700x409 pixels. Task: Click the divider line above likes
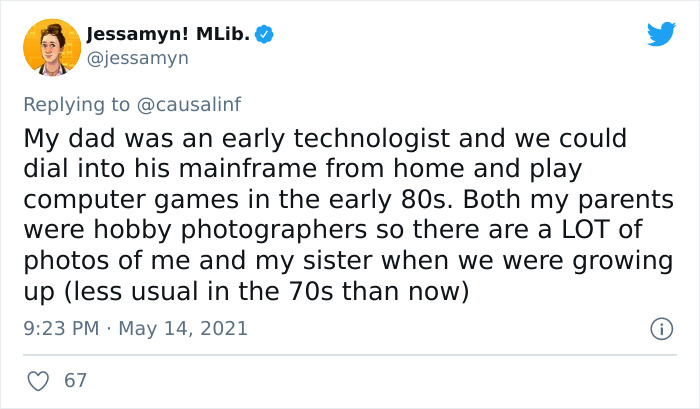[x=350, y=355]
